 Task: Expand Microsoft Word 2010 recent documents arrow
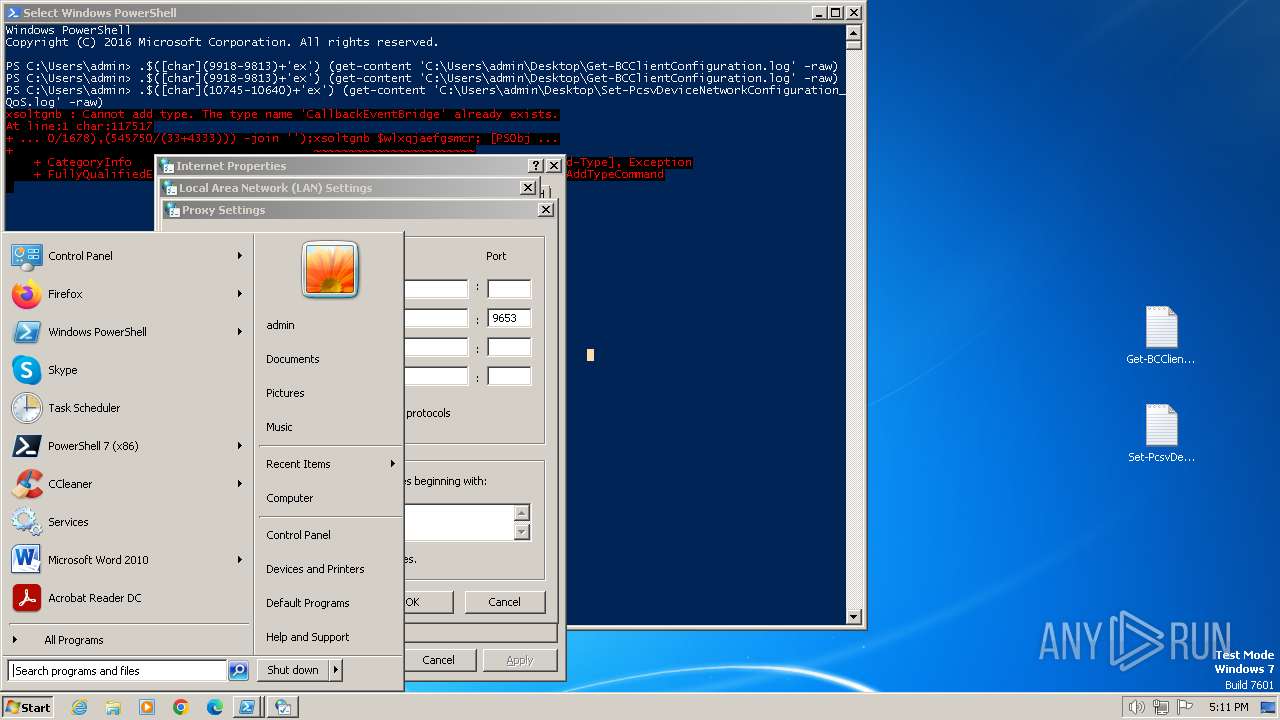pos(240,560)
